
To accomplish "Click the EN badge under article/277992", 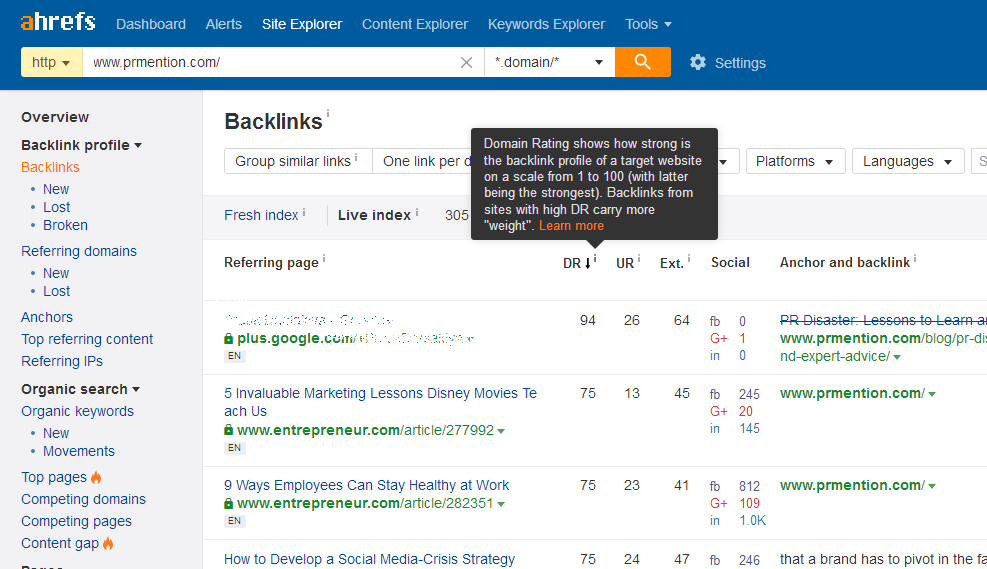I will tap(234, 448).
